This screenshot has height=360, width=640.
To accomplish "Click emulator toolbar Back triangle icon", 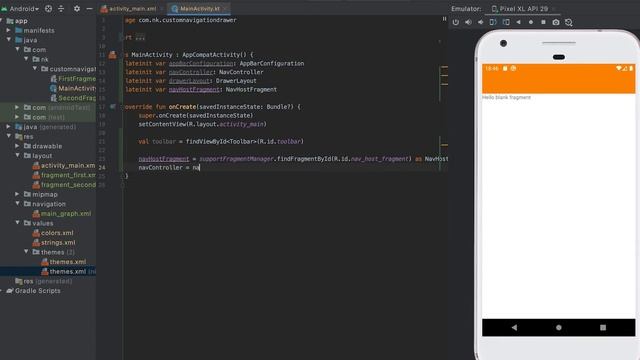I will pos(518,22).
